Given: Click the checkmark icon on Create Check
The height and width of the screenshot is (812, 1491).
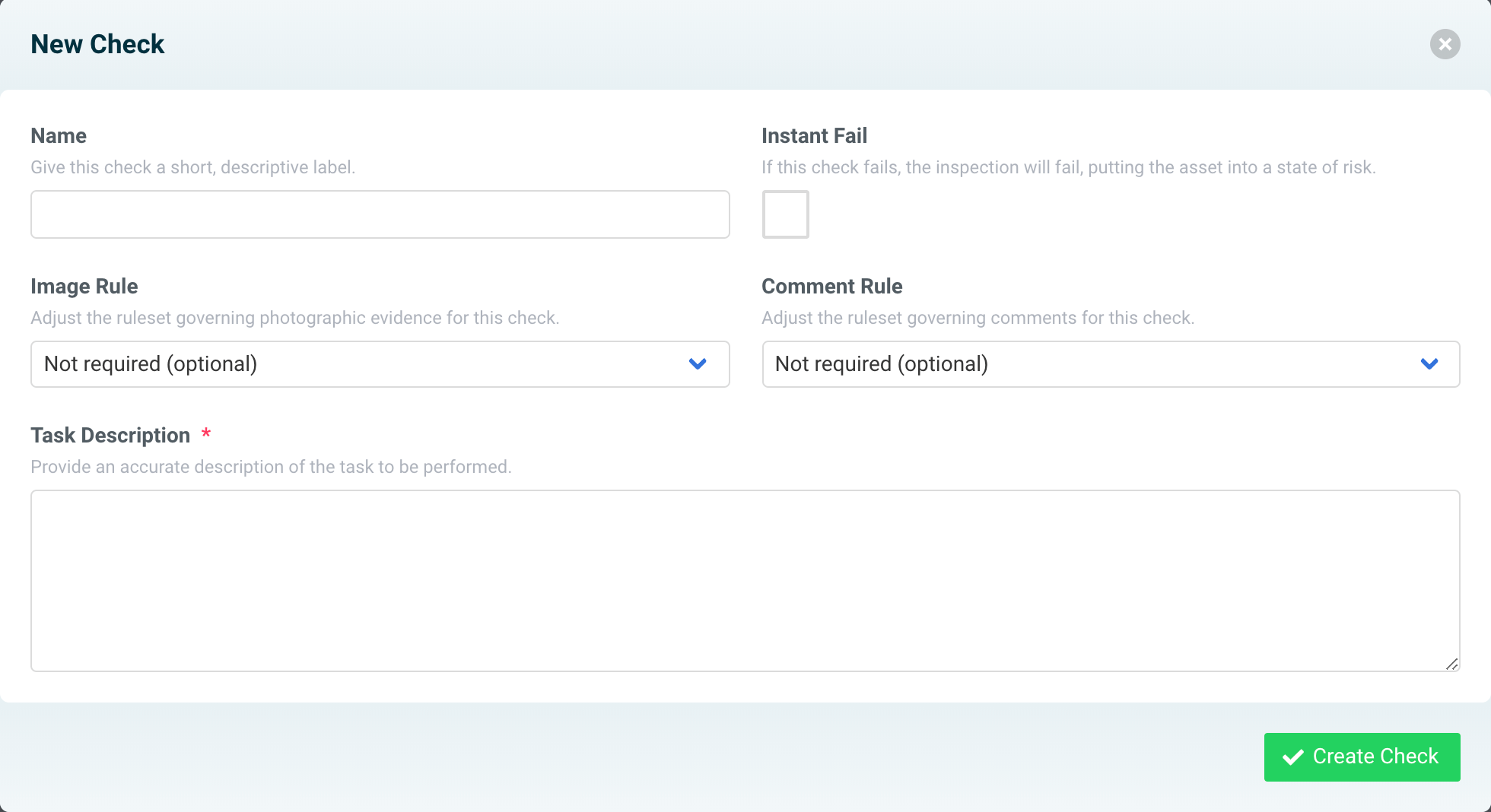Looking at the screenshot, I should [1293, 757].
